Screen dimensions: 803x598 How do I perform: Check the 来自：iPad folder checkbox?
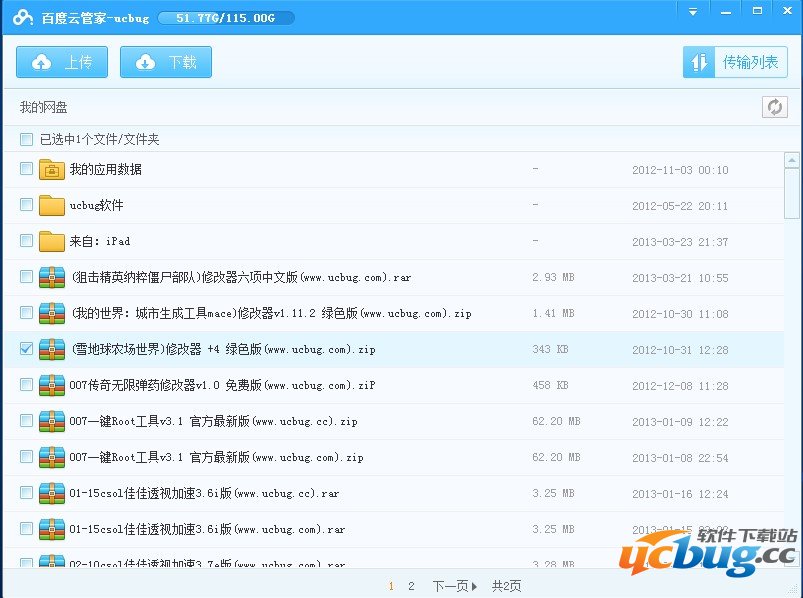[25, 241]
